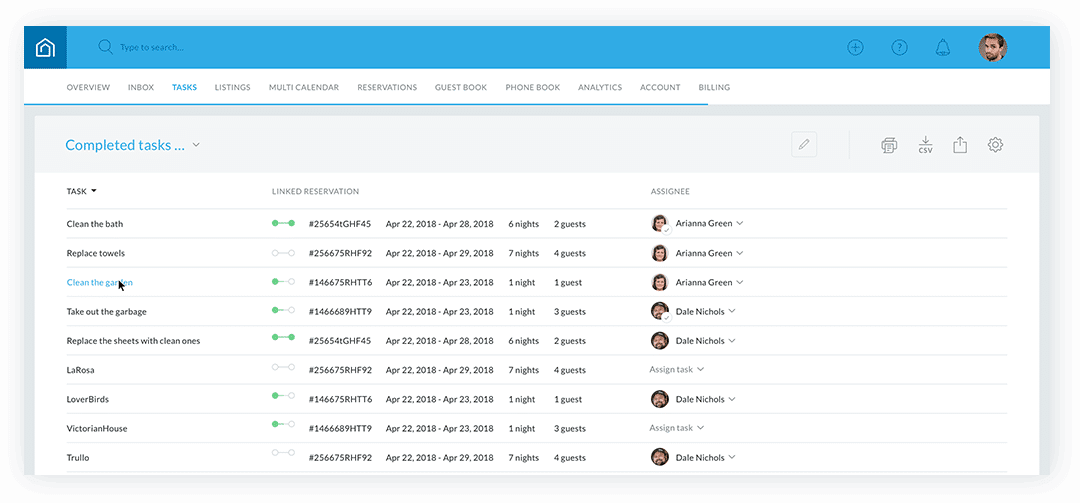The height and width of the screenshot is (503, 1080).
Task: Open Replace towels task
Action: coord(96,253)
